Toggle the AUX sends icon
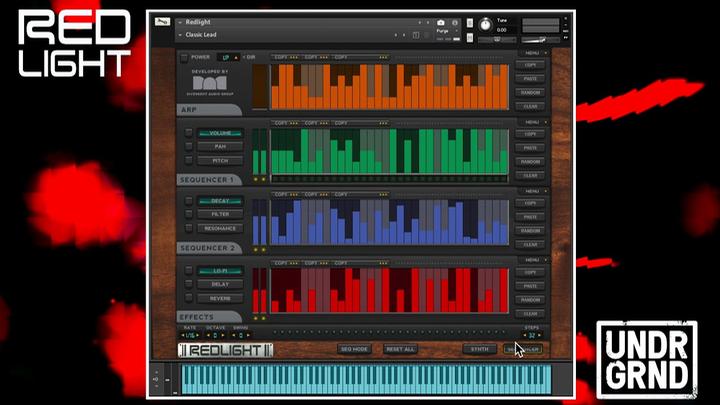This screenshot has height=405, width=720. 566,31
